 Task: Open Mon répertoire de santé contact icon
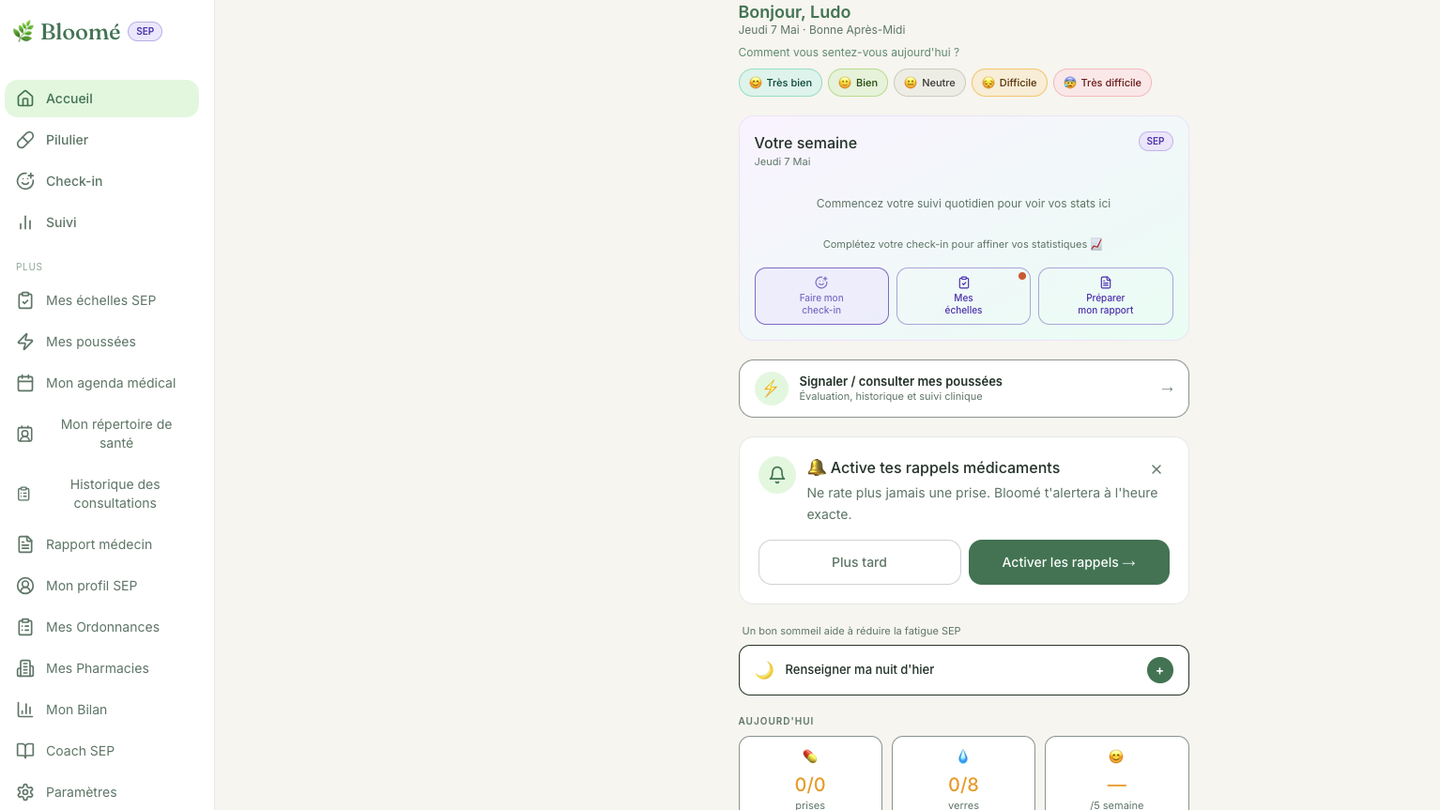click(25, 434)
